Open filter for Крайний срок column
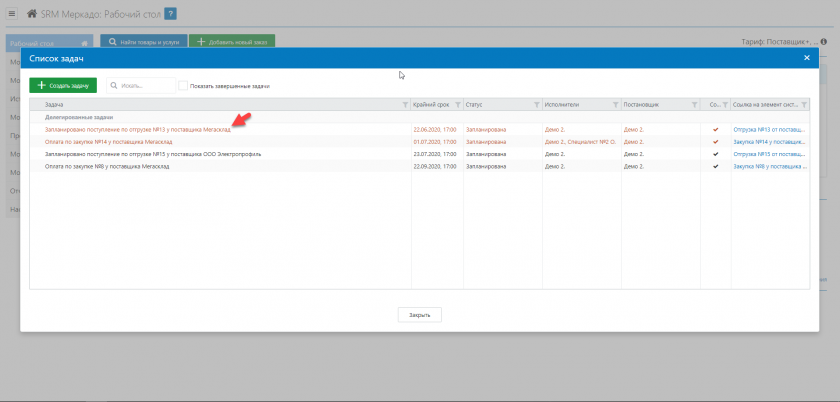Image resolution: width=840 pixels, height=402 pixels. click(x=456, y=104)
